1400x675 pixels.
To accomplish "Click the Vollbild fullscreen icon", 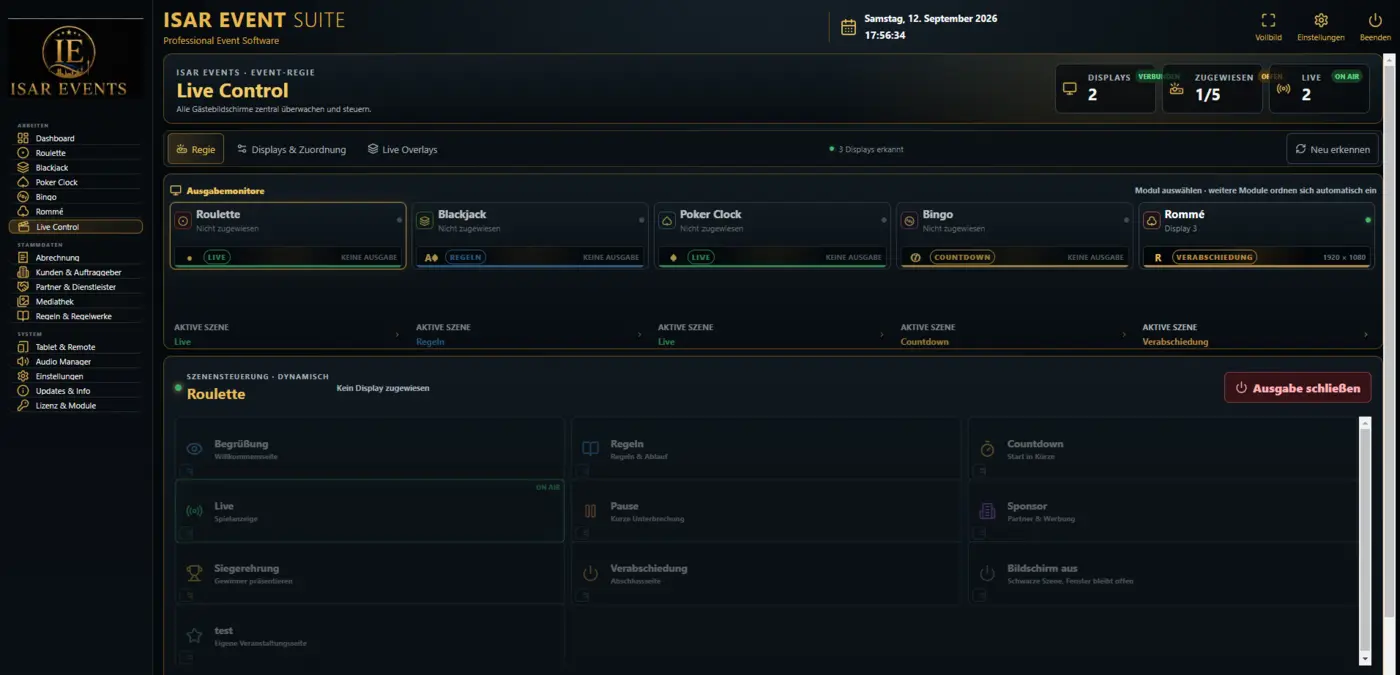I will tap(1268, 20).
